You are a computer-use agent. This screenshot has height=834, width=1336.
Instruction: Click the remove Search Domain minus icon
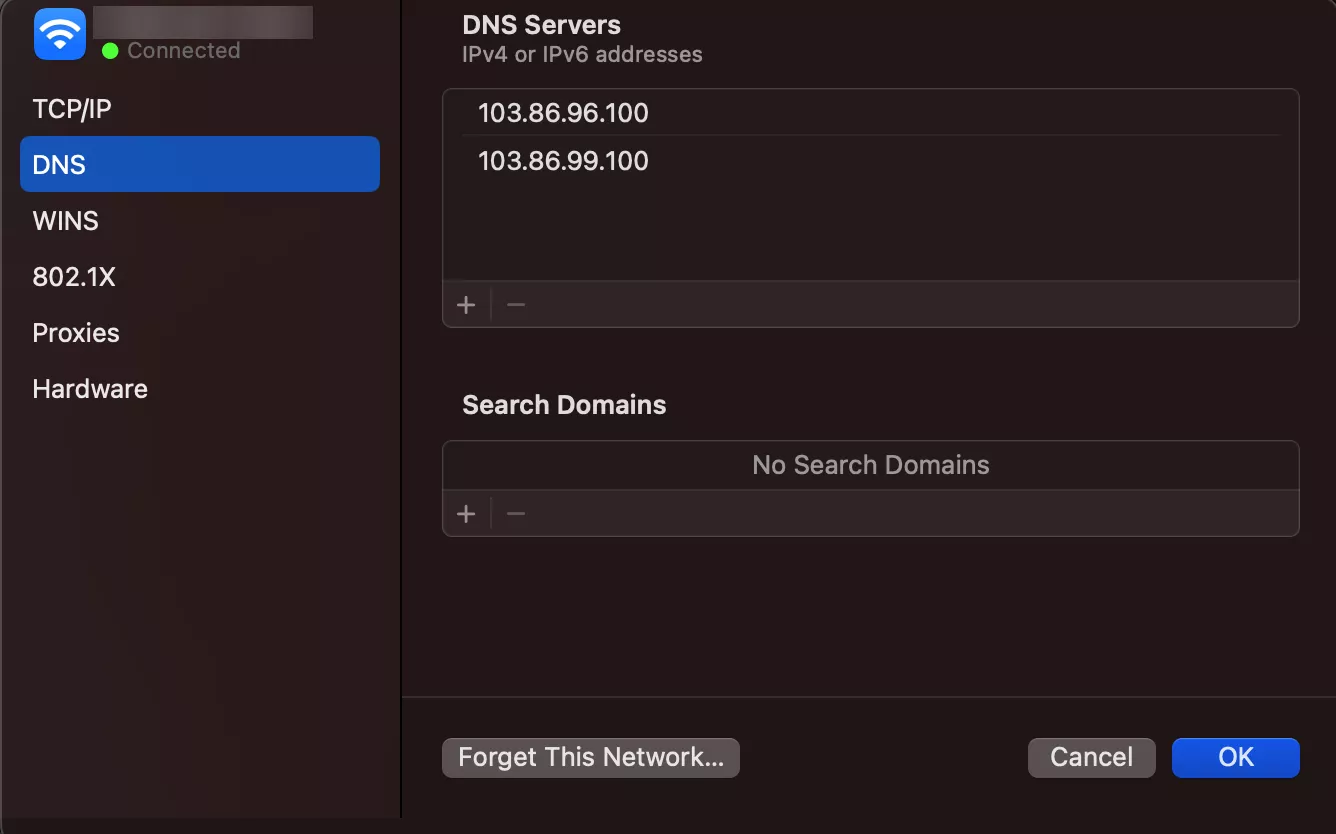[515, 513]
